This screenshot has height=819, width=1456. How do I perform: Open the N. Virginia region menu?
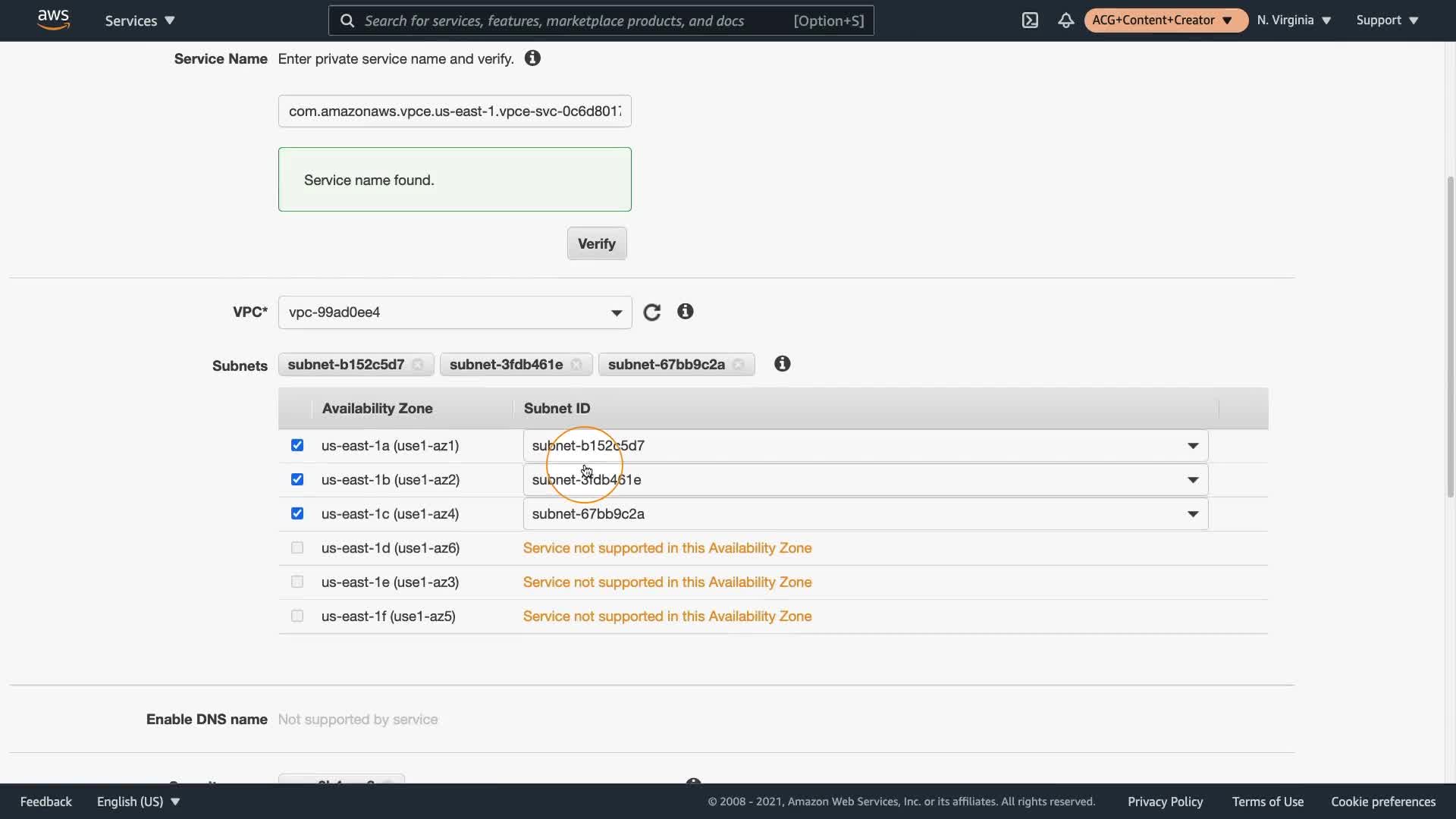coord(1294,20)
